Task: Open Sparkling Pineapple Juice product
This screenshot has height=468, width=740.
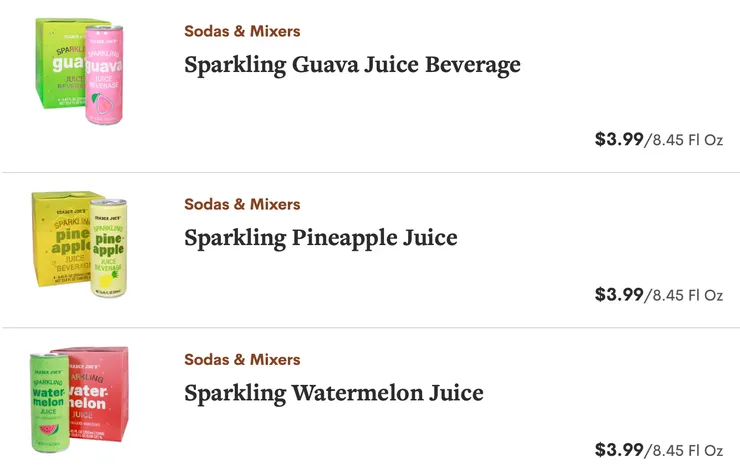Action: (320, 238)
